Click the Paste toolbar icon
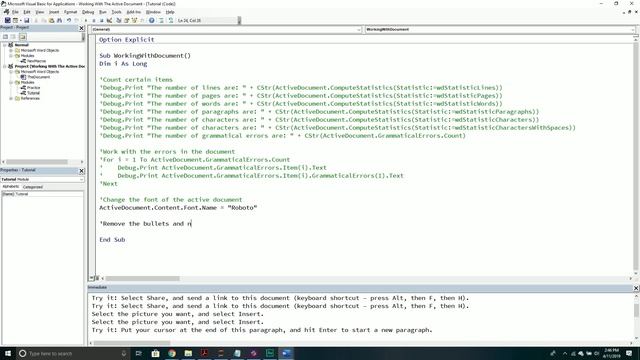The height and width of the screenshot is (360, 640). (x=51, y=20)
